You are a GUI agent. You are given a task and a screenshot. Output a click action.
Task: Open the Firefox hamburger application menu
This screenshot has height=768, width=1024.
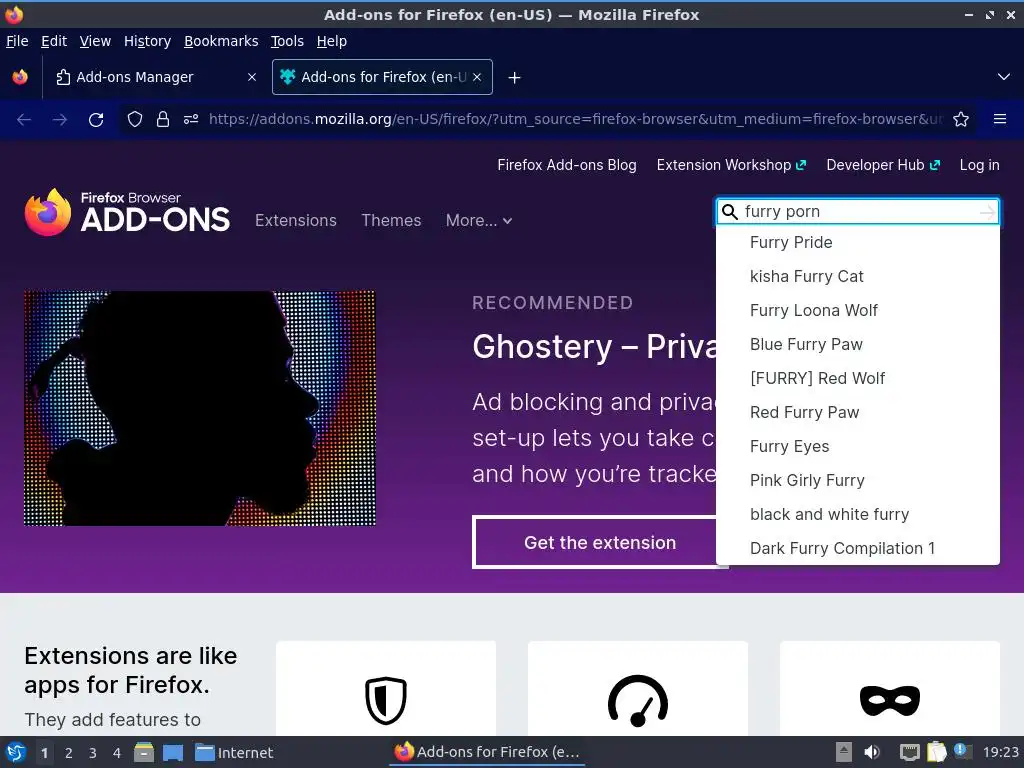(x=1000, y=119)
